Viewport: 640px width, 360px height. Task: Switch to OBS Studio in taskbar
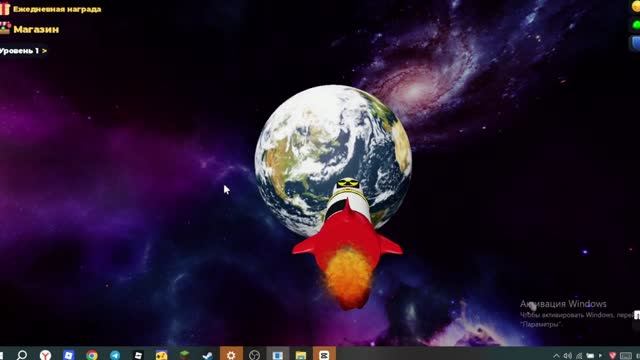pos(254,355)
